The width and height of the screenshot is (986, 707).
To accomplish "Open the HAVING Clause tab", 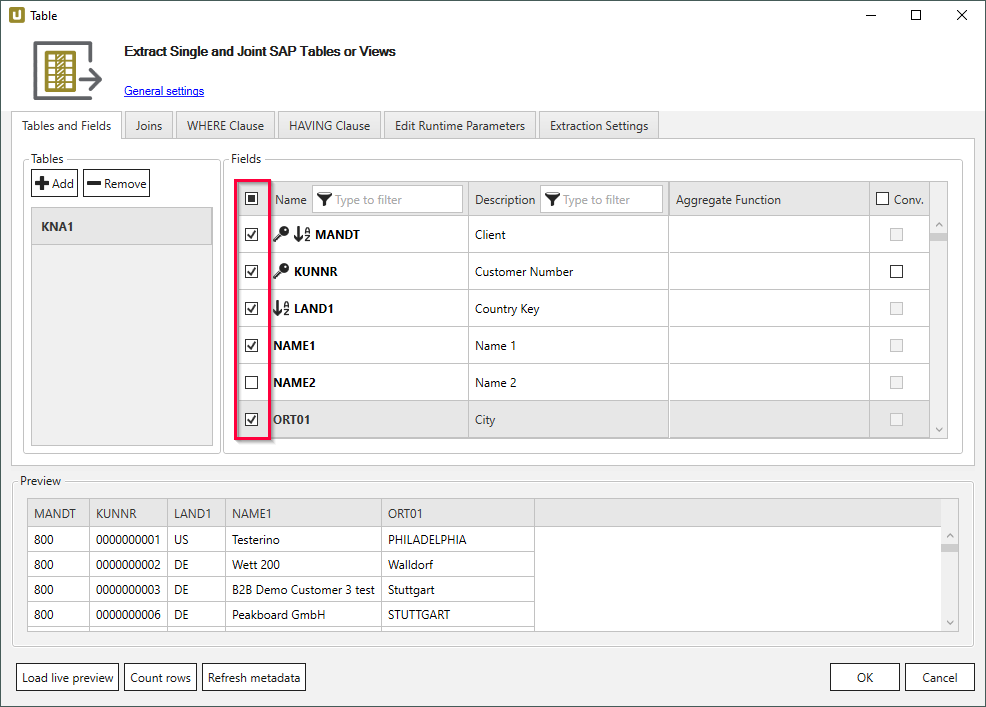I will tap(330, 126).
